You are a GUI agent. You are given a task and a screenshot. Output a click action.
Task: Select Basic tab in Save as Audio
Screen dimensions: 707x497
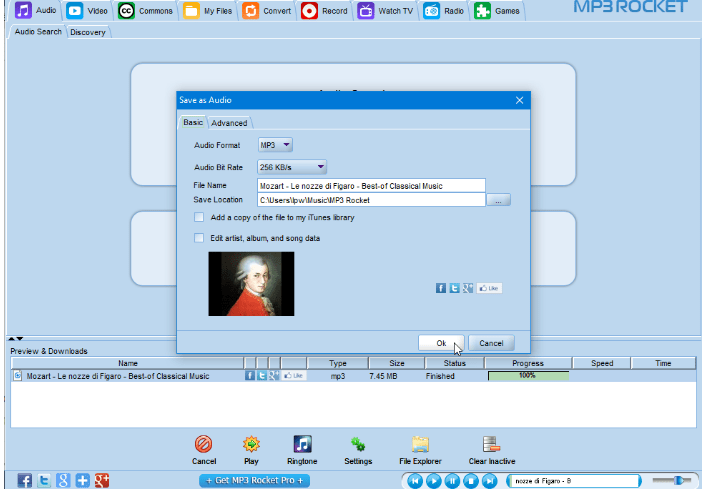[193, 122]
